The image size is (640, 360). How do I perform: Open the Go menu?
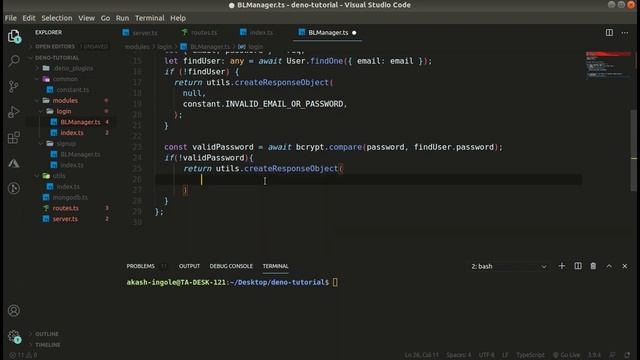pyautogui.click(x=105, y=18)
